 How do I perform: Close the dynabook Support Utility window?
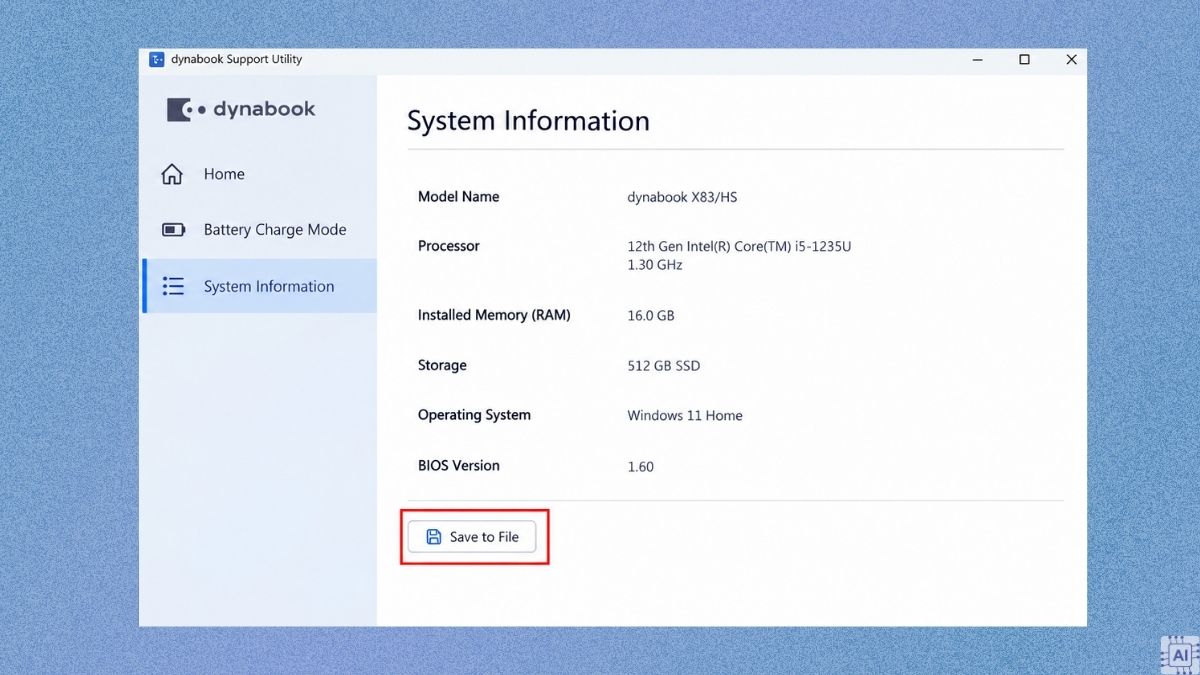[1071, 60]
